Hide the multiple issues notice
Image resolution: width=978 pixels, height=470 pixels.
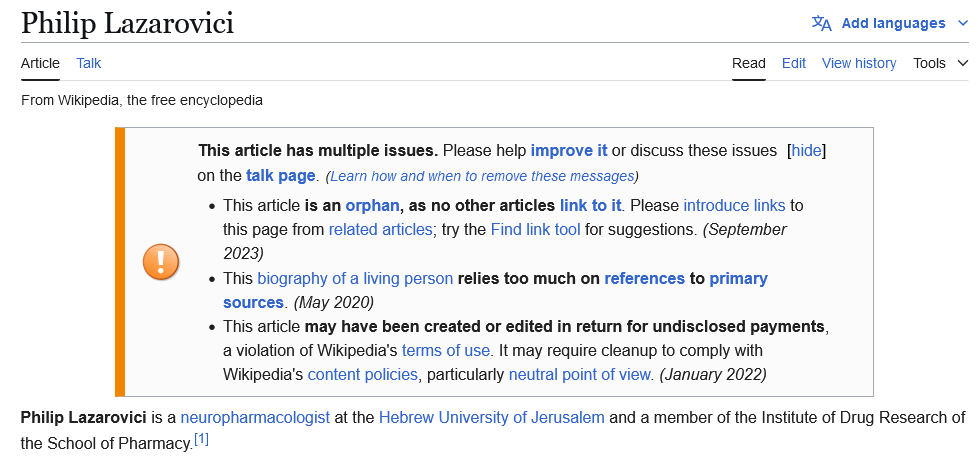[x=806, y=151]
